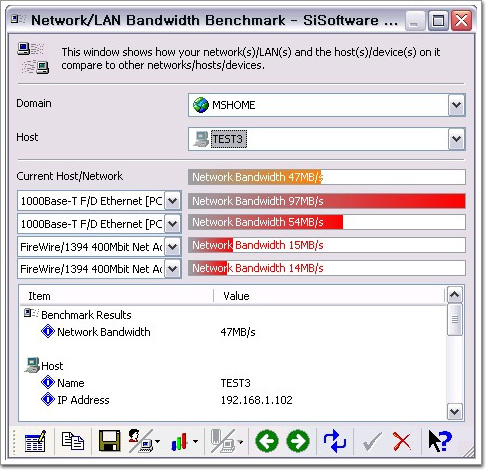This screenshot has height=470, width=486.
Task: Click the 47MB/s current network bandwidth bar
Action: point(327,177)
